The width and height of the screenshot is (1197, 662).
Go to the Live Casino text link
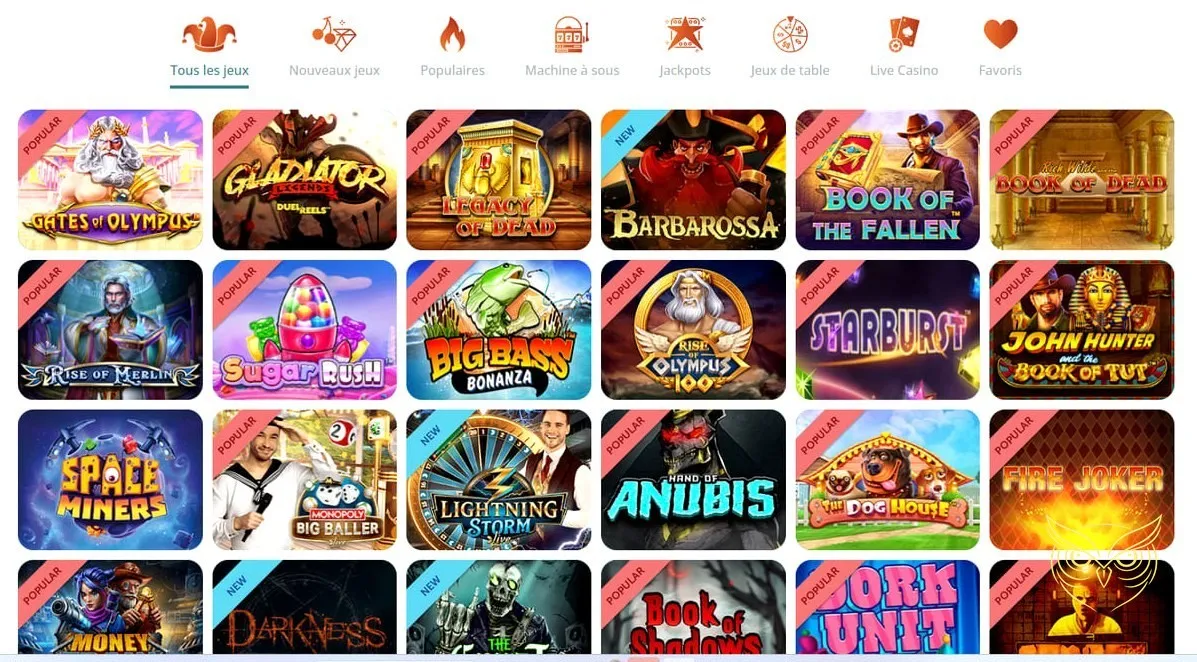pos(904,70)
